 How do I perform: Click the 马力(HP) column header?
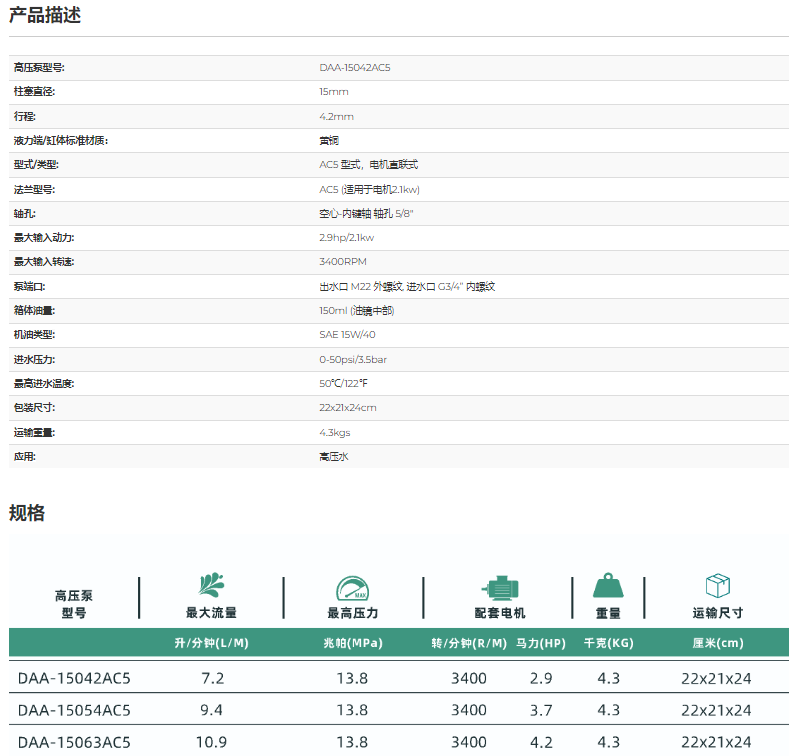click(x=541, y=643)
